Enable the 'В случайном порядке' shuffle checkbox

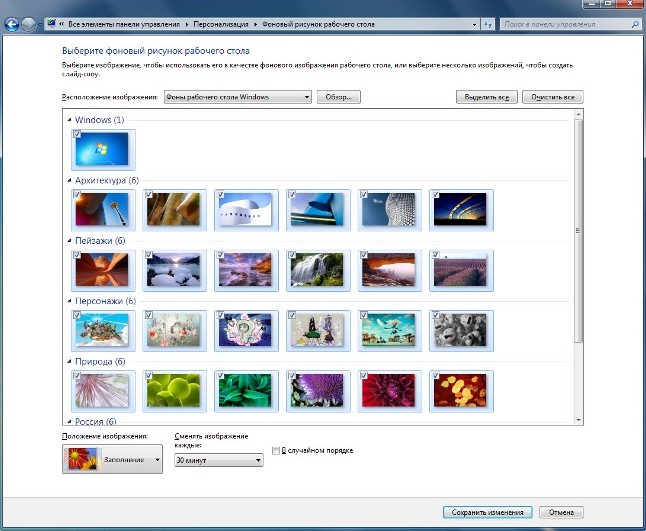point(276,451)
